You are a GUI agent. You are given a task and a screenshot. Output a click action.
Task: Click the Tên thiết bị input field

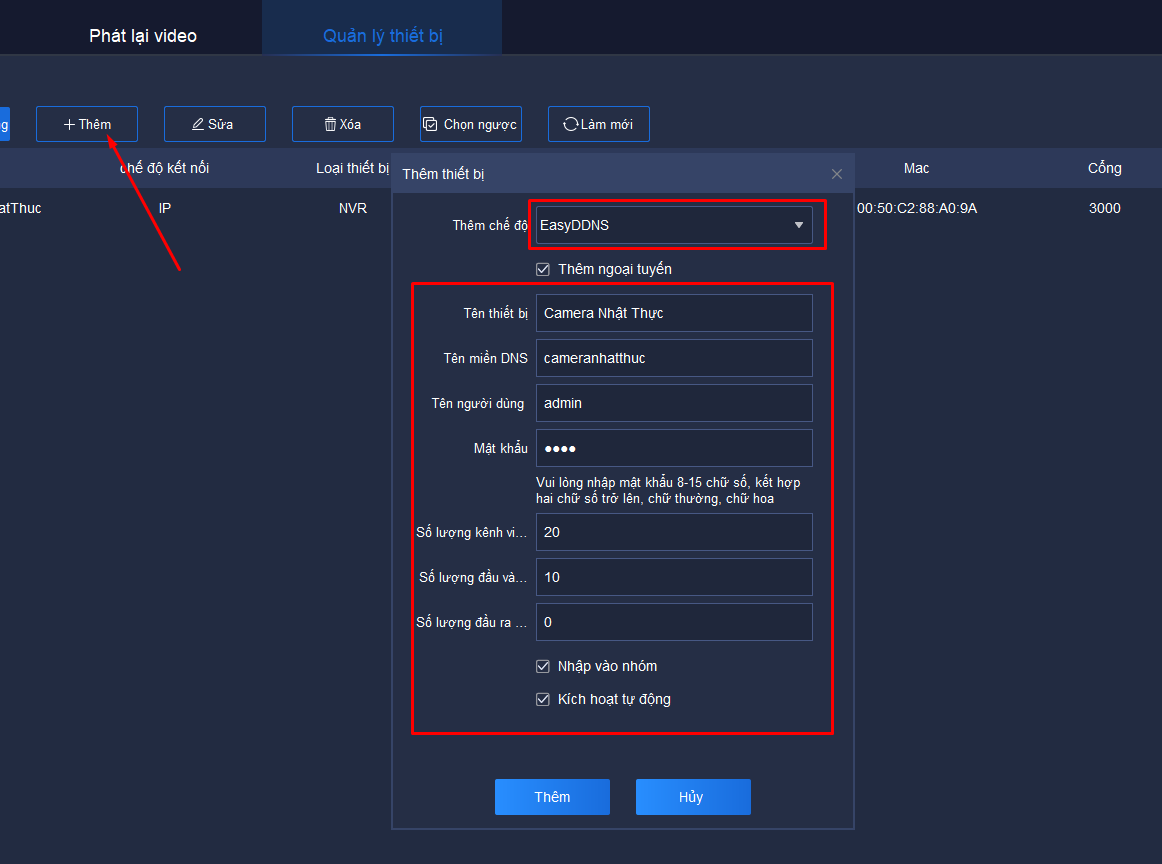click(674, 313)
